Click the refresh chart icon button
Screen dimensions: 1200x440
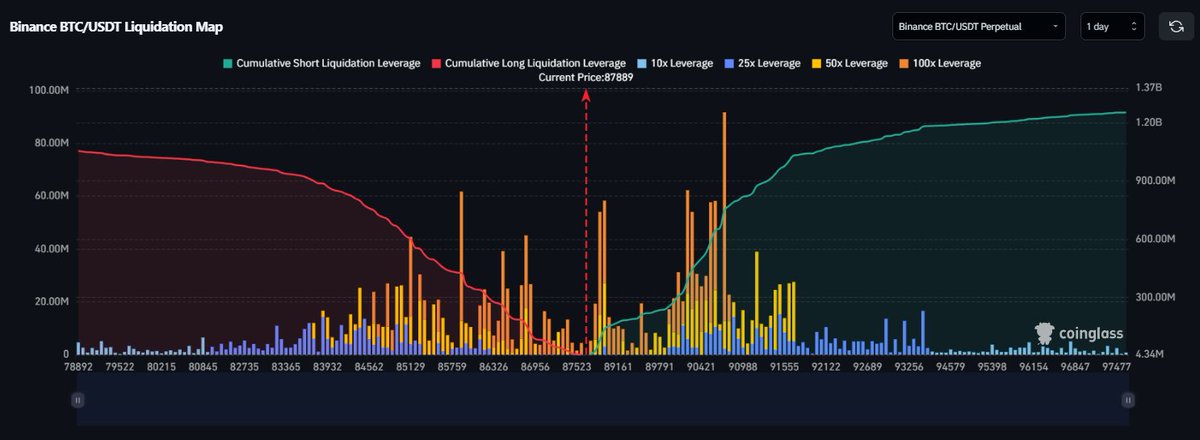coord(1177,26)
